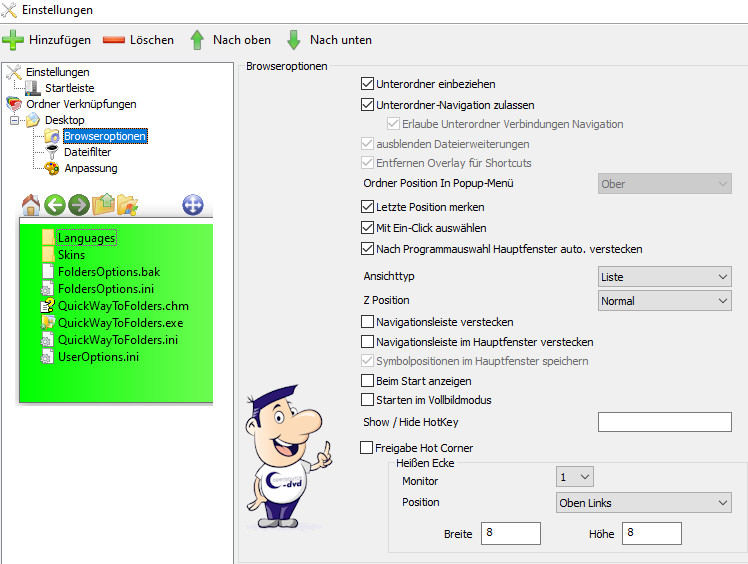Open the hot corner Position dropdown

tap(644, 502)
